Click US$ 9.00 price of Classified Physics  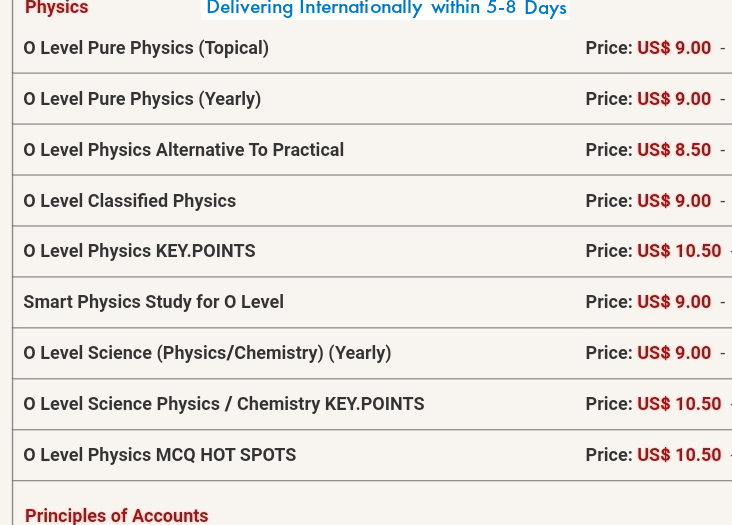coord(674,201)
